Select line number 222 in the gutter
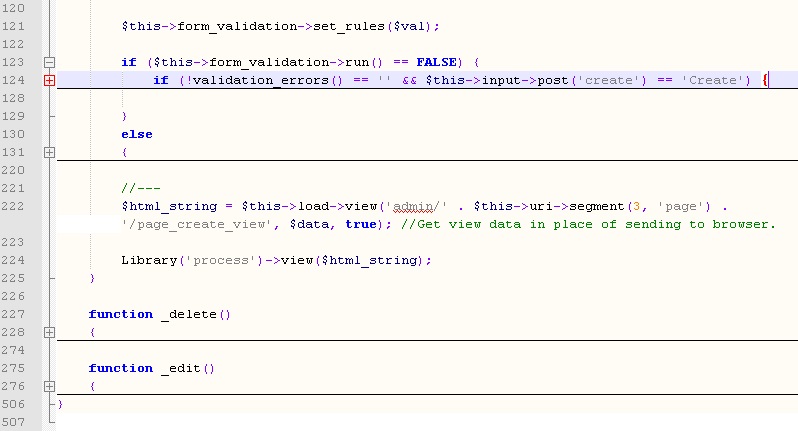The image size is (798, 431). pyautogui.click(x=13, y=207)
